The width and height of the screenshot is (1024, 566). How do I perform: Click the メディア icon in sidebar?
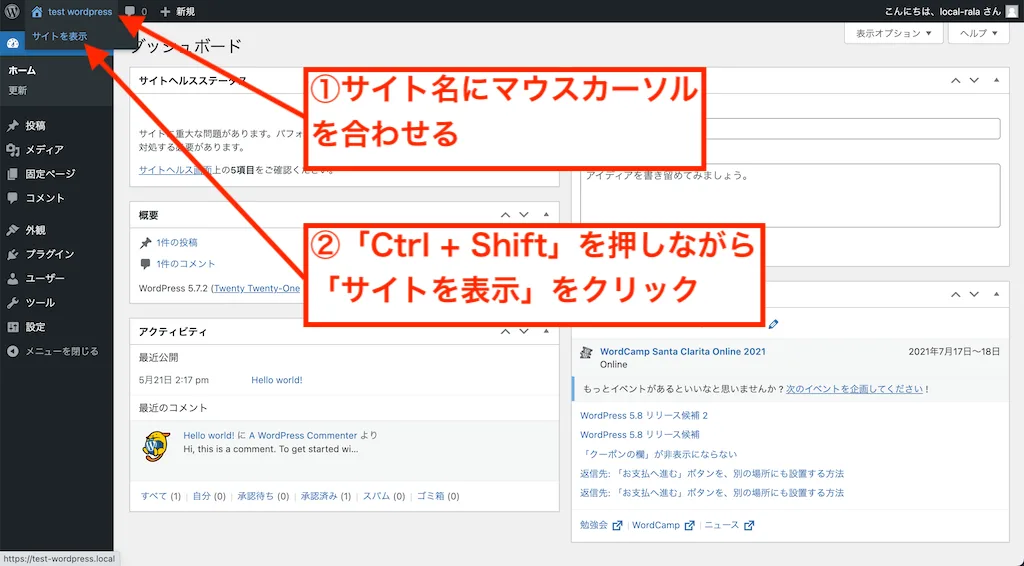12,149
